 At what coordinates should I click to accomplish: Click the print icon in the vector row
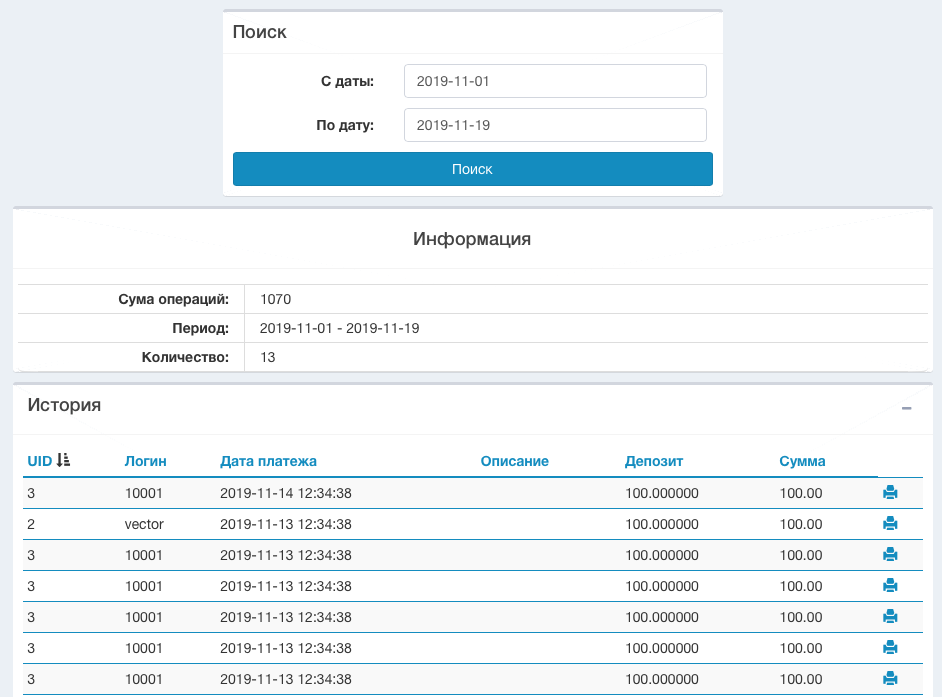pyautogui.click(x=890, y=524)
